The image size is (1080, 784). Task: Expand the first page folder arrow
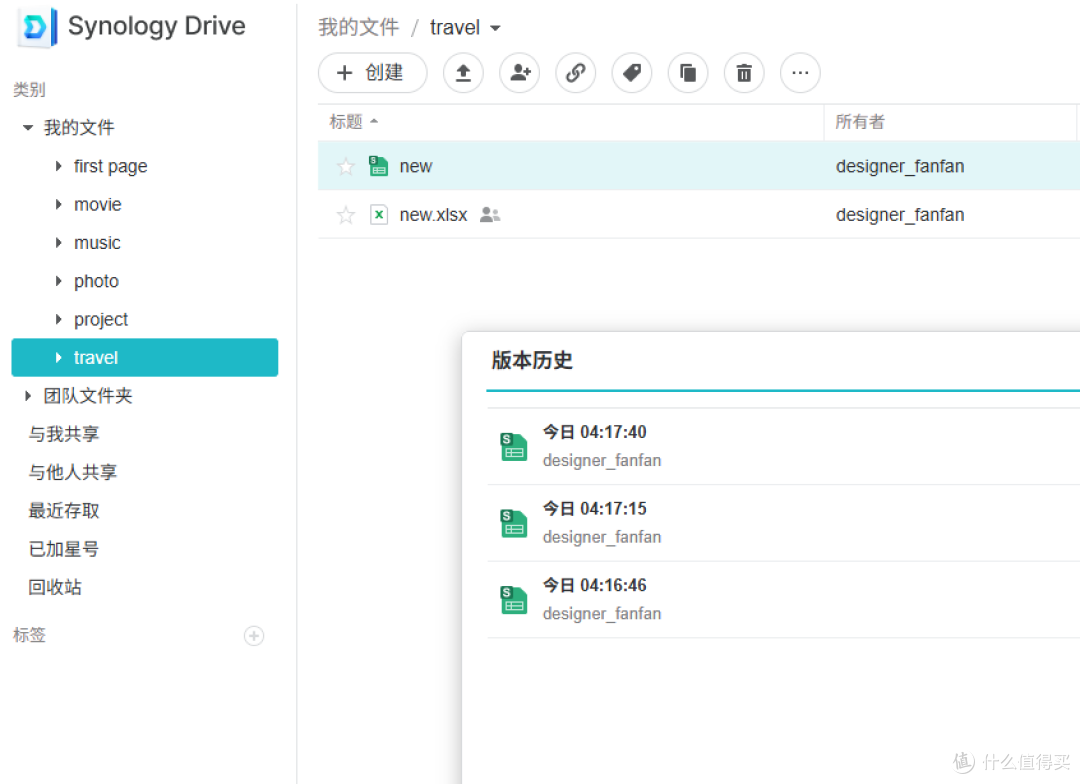pyautogui.click(x=59, y=166)
